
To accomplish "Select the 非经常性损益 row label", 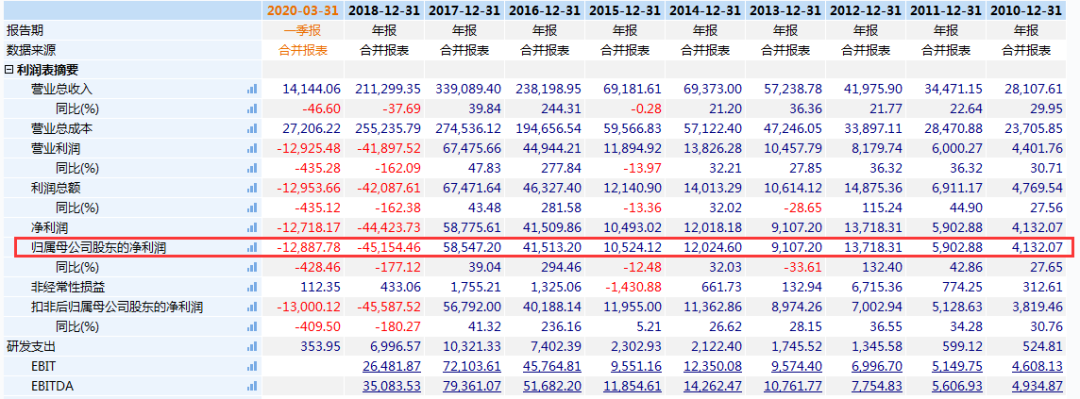I will tap(67, 287).
